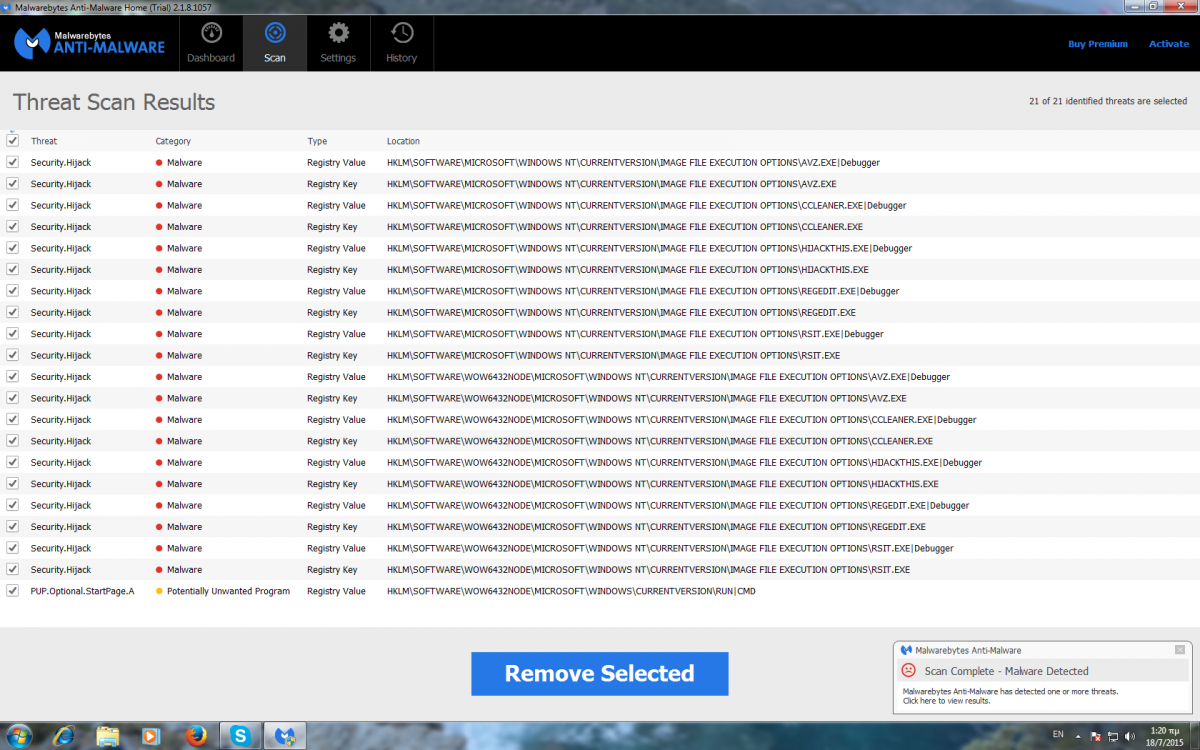This screenshot has width=1200, height=750.
Task: Click the yellow dot beside Potentially Unwanted Program
Action: click(x=159, y=591)
